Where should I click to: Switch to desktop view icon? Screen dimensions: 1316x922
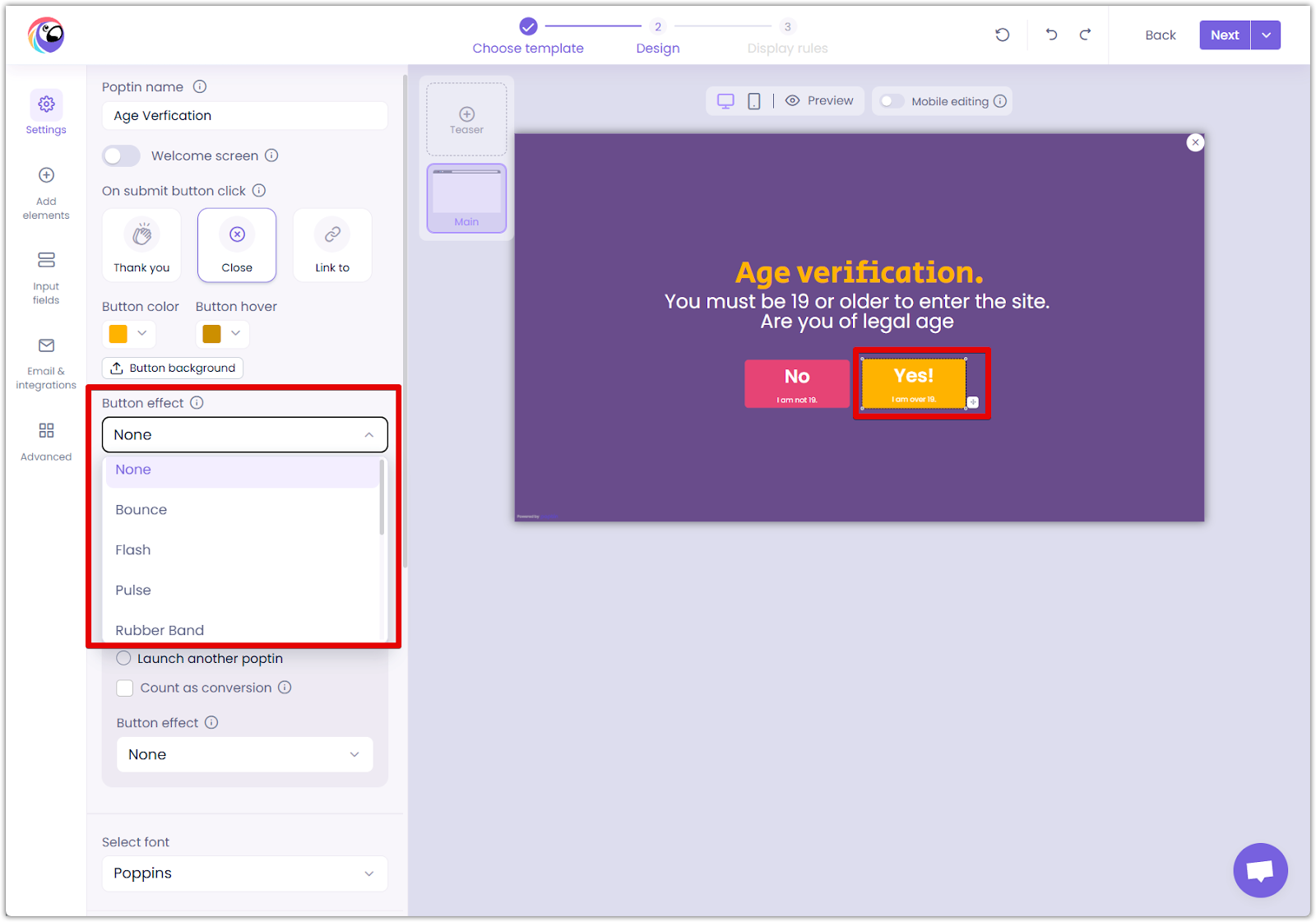725,101
